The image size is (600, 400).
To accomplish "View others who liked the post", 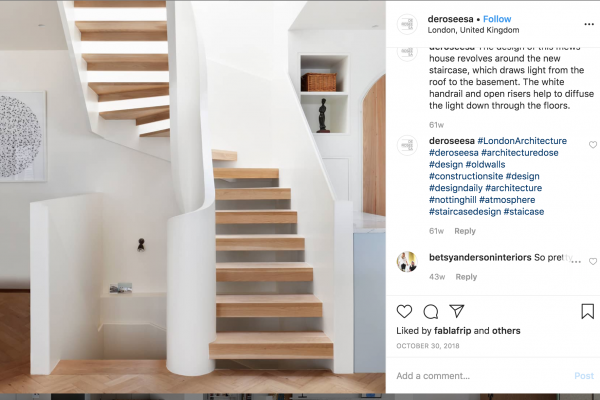I will tap(506, 331).
